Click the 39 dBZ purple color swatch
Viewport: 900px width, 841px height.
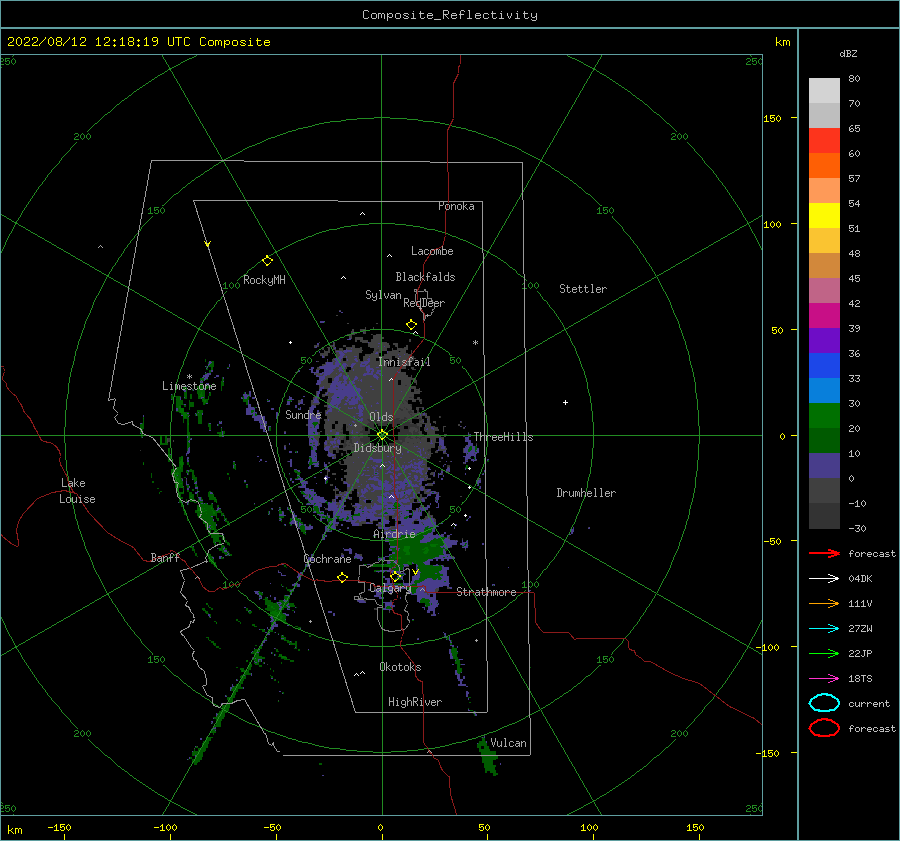click(x=824, y=340)
